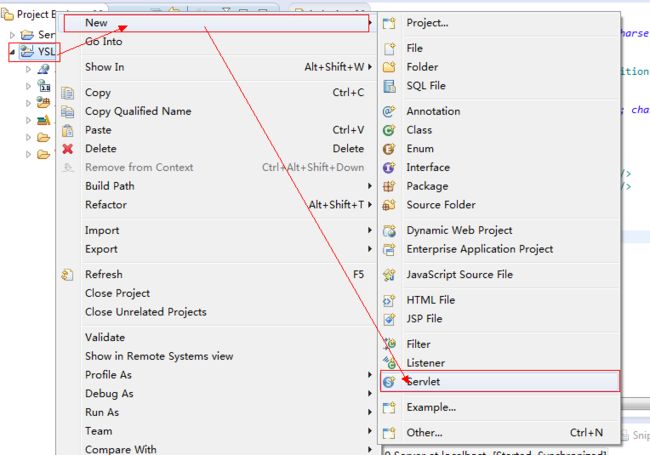The height and width of the screenshot is (455, 650).
Task: Click the Source Folder icon
Action: click(389, 205)
